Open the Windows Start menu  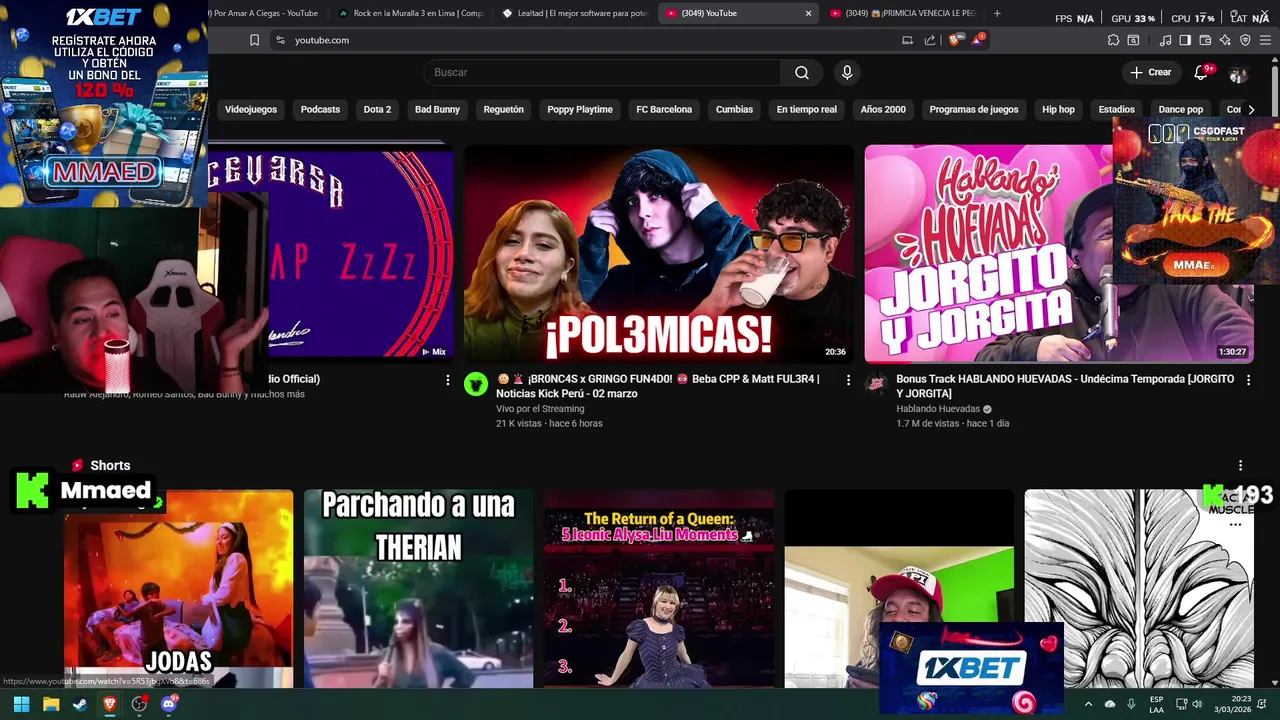click(x=21, y=704)
